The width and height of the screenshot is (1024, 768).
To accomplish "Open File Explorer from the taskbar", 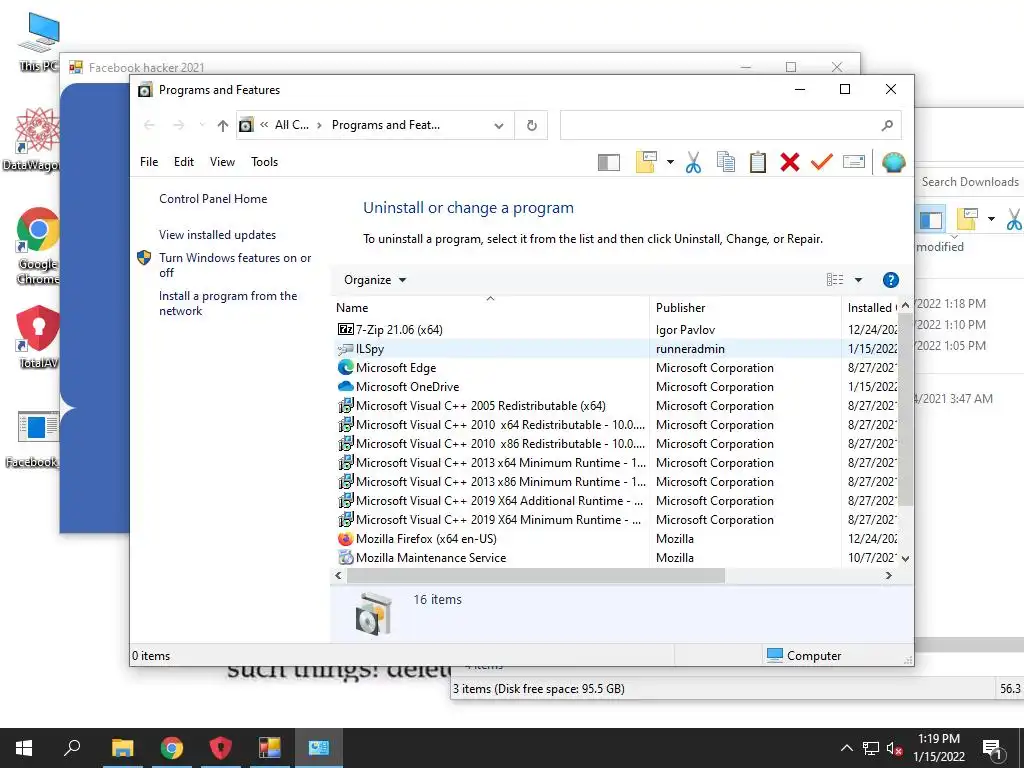I will (x=122, y=748).
